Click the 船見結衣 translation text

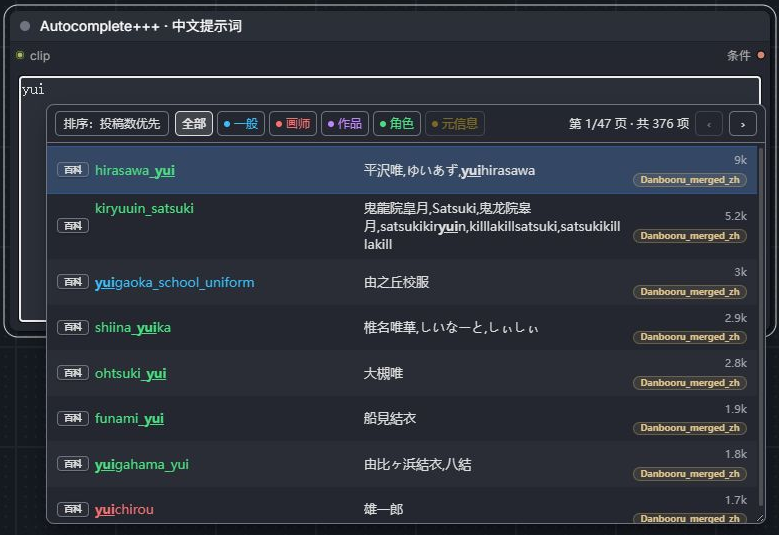(x=390, y=418)
